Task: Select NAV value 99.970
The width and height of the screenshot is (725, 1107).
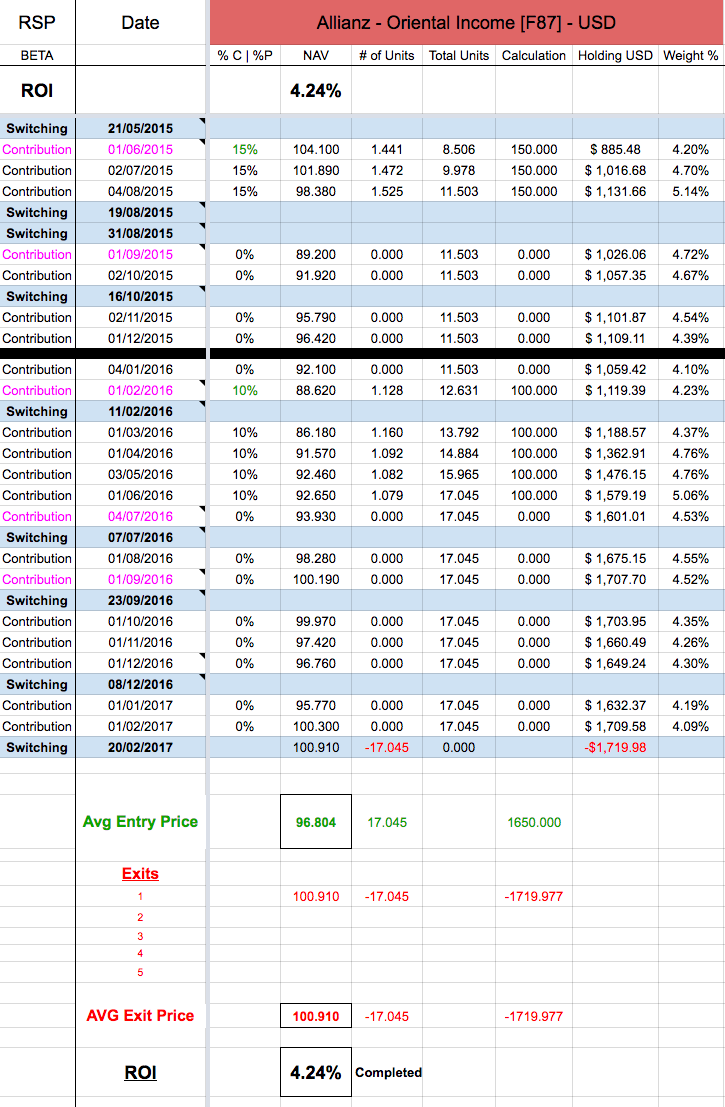Action: click(316, 621)
